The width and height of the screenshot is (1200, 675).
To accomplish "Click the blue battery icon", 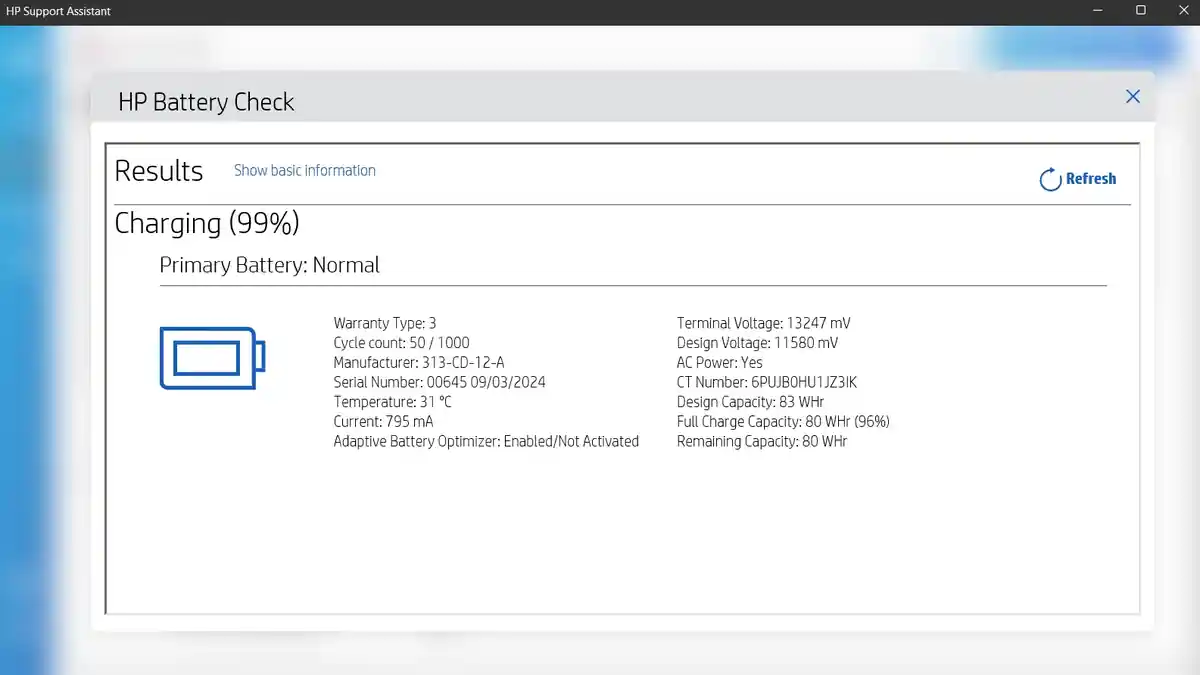I will (213, 358).
